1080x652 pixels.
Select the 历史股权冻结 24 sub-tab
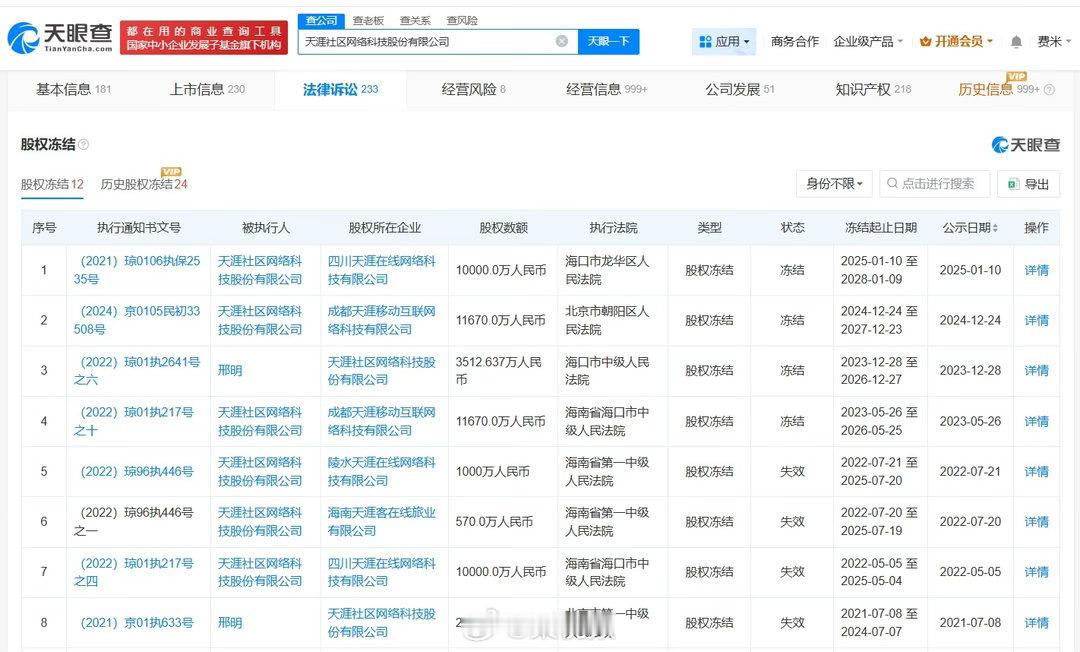click(144, 185)
